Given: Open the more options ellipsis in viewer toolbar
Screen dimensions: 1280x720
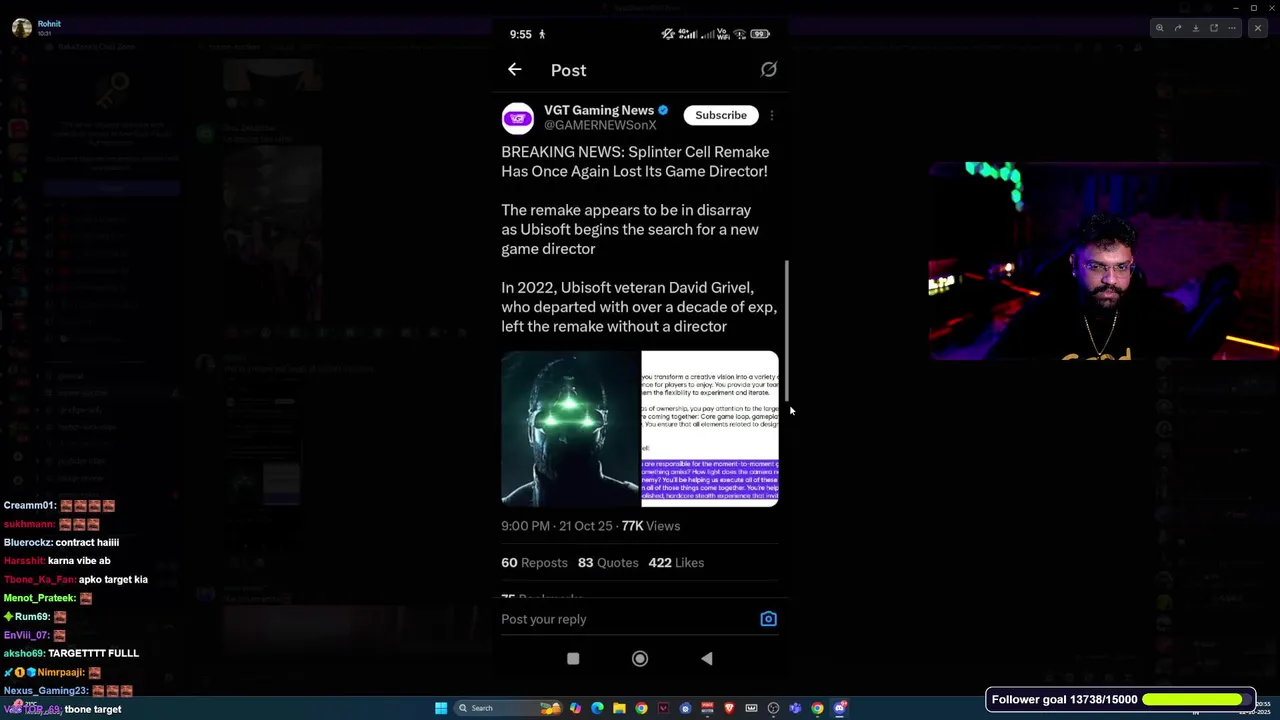Looking at the screenshot, I should click(x=1232, y=28).
